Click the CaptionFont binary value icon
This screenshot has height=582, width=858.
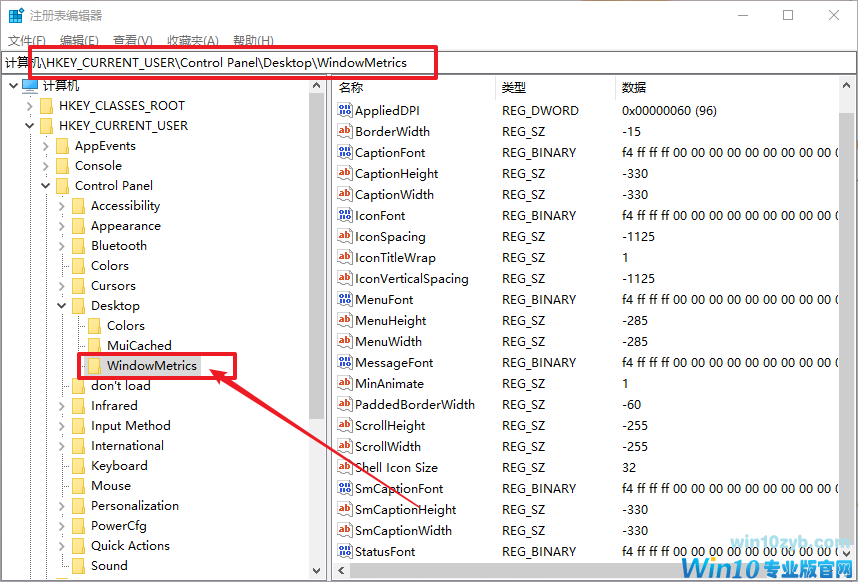pyautogui.click(x=345, y=153)
